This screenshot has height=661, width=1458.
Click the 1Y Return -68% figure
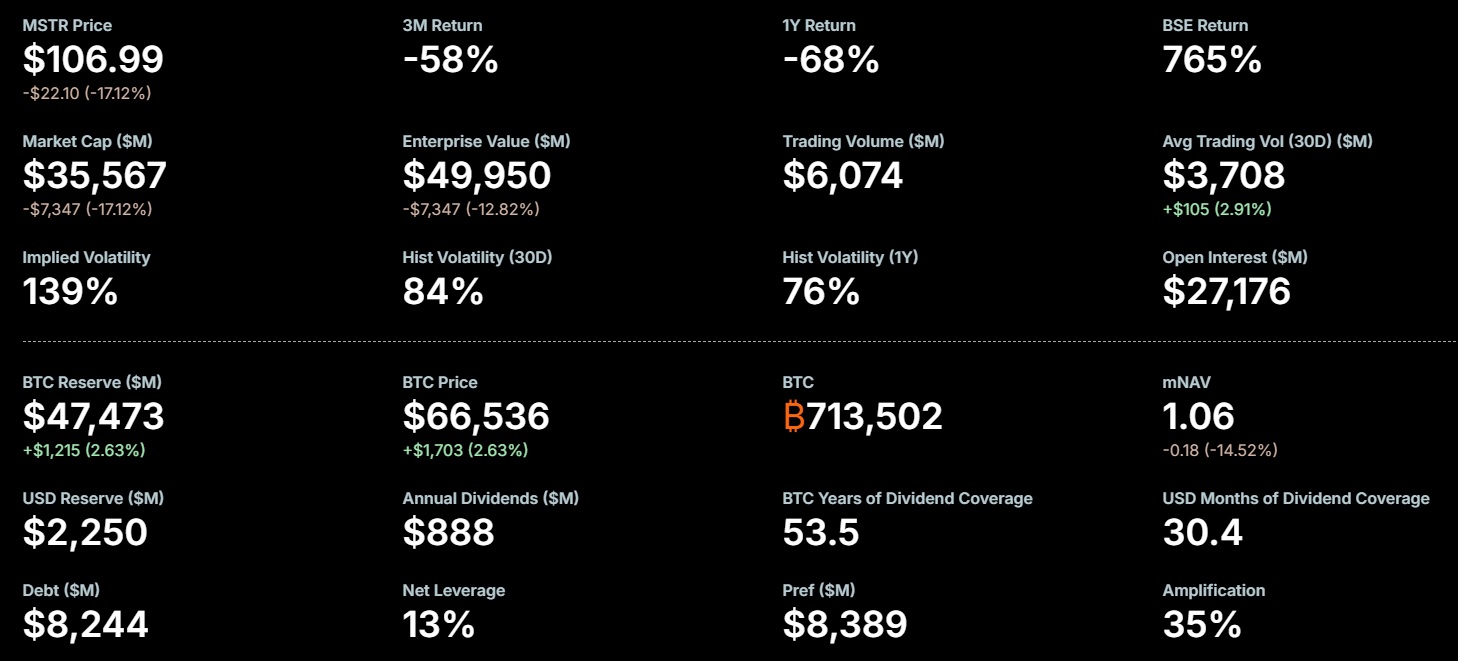[x=830, y=60]
